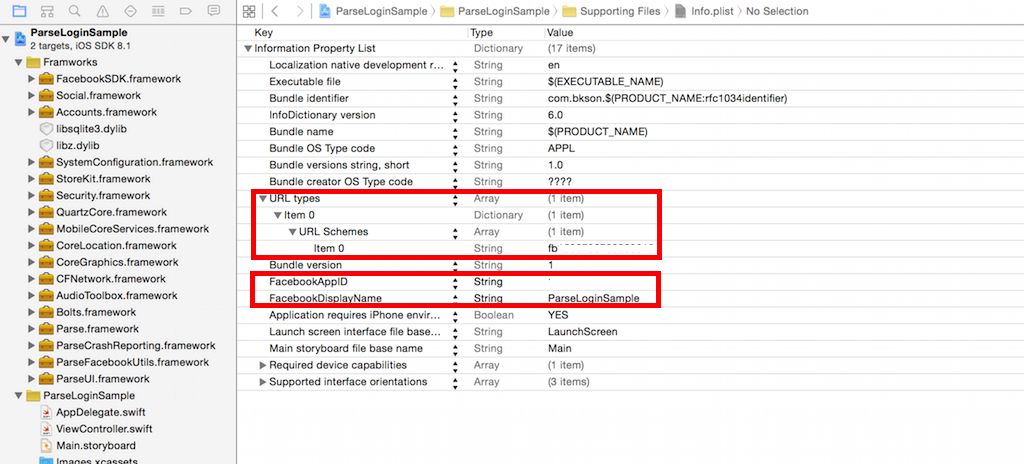Collapse the URL types row
This screenshot has height=464, width=1024.
pos(263,199)
